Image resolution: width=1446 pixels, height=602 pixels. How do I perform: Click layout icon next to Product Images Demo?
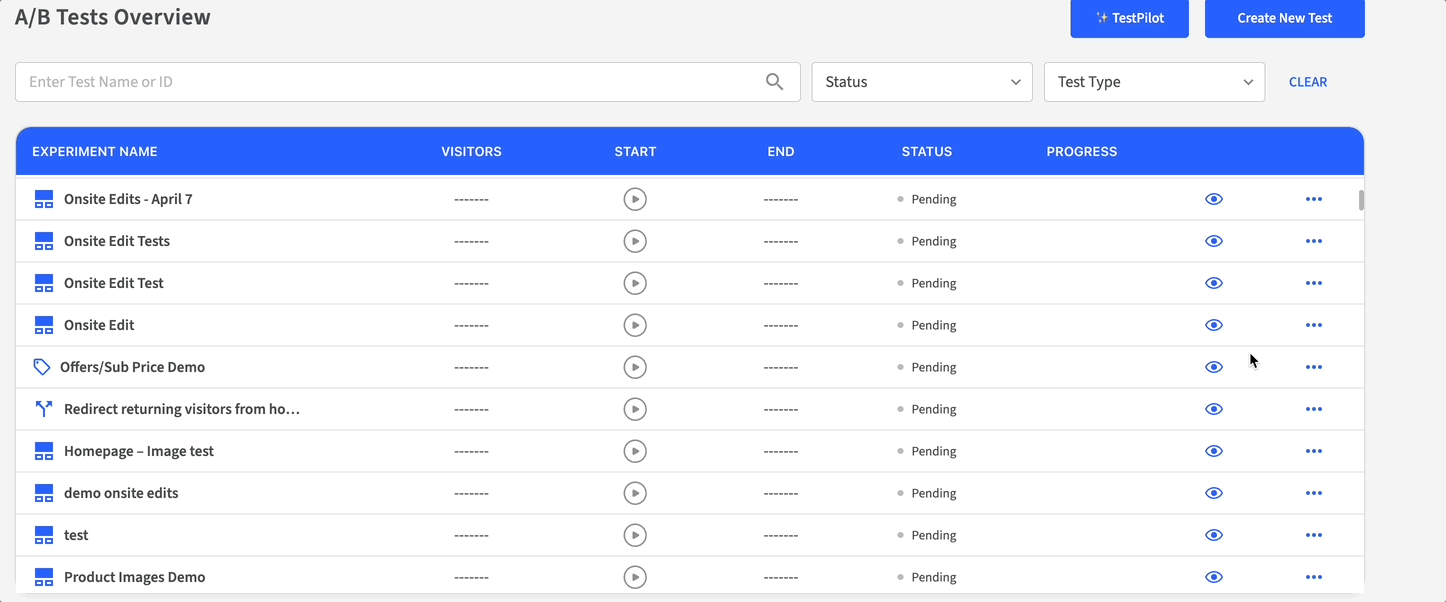pyautogui.click(x=44, y=577)
